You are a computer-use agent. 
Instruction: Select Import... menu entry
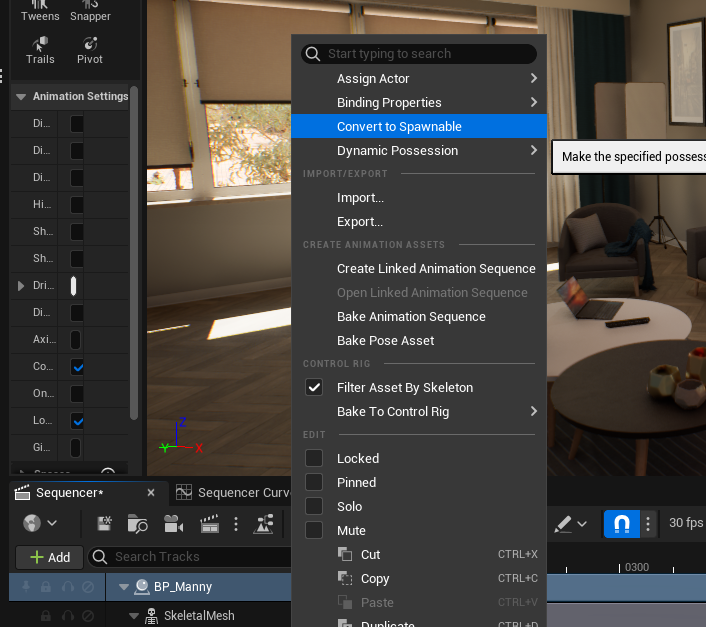[x=419, y=198]
